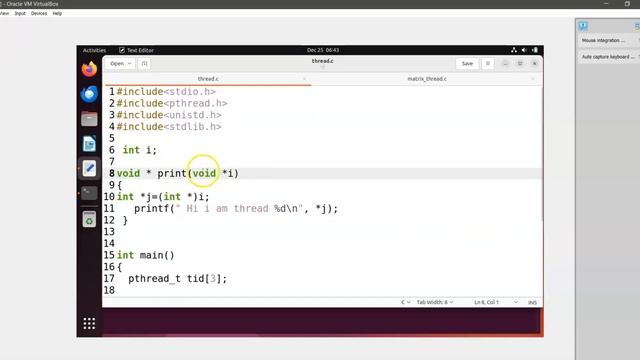Click the #include<pthread.h> line
640x360 pixels.
172,104
